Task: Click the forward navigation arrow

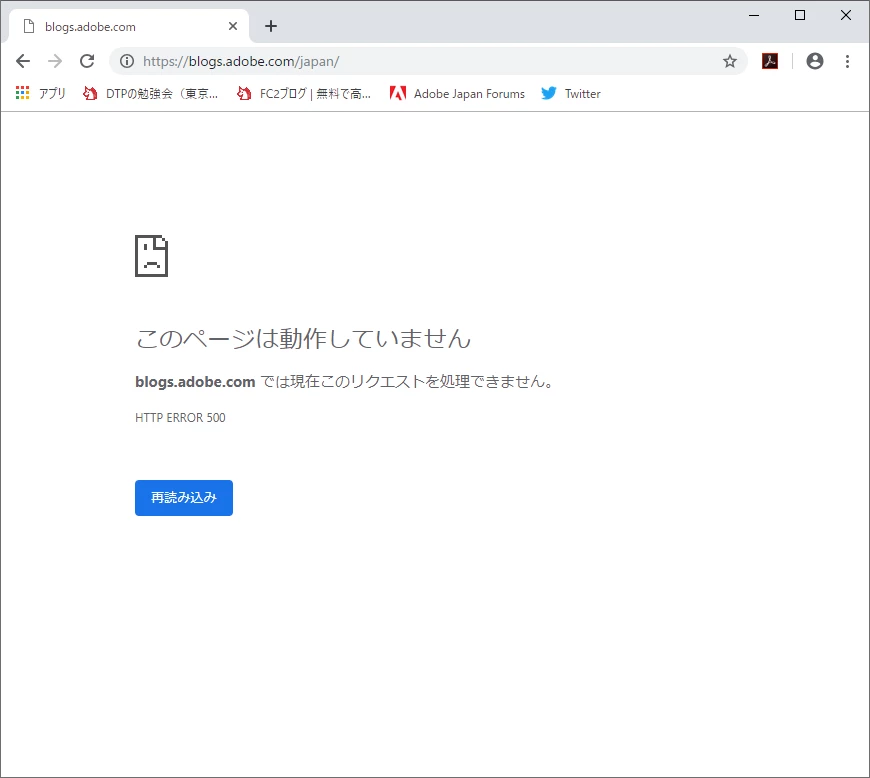Action: 55,61
